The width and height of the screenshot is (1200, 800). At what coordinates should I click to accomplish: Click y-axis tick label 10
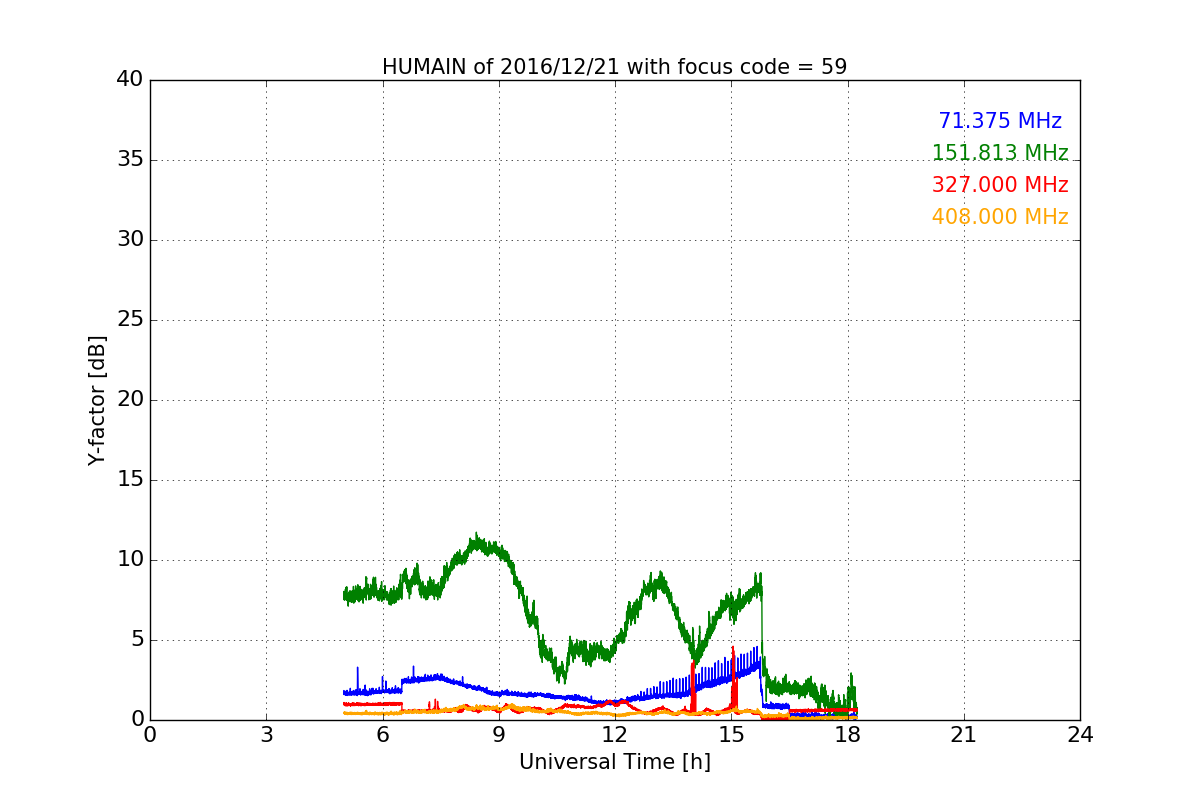click(130, 560)
